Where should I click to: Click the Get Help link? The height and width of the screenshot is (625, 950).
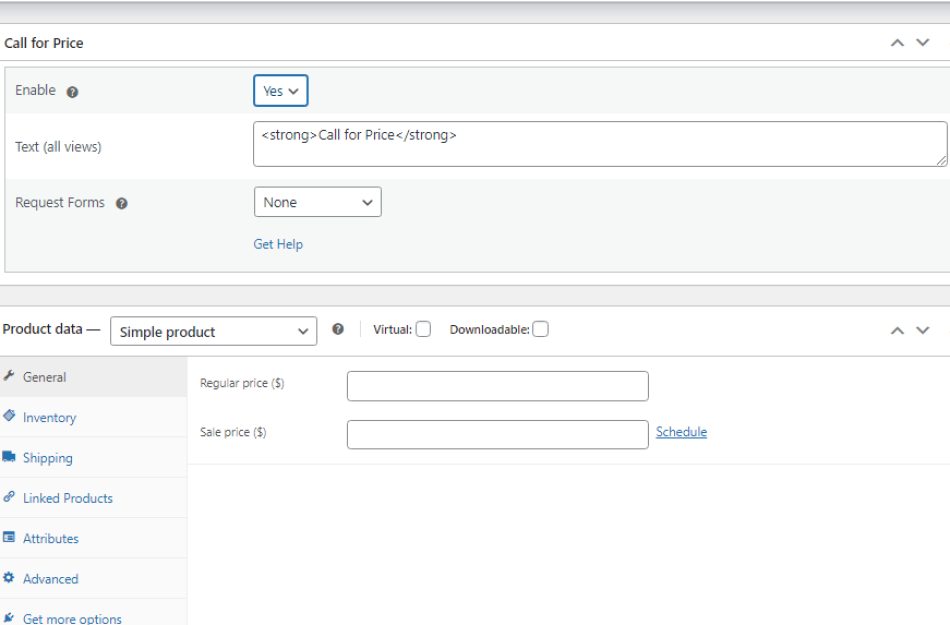click(278, 244)
